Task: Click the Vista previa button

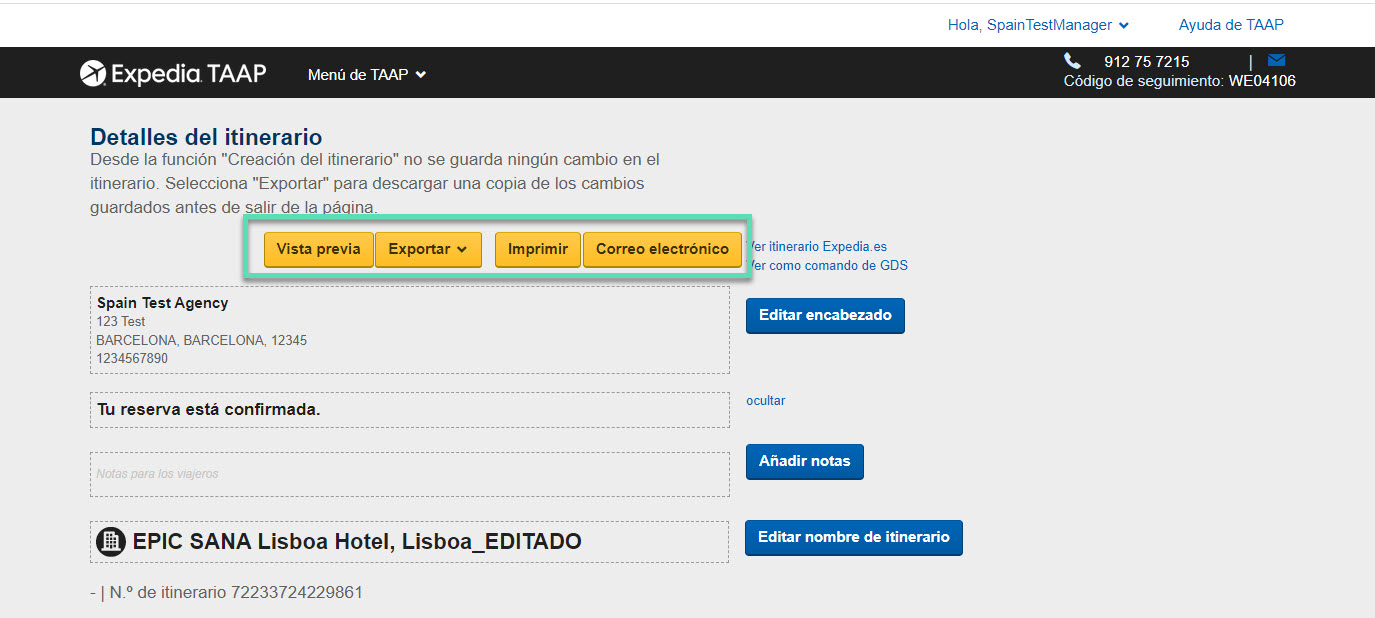Action: tap(318, 249)
